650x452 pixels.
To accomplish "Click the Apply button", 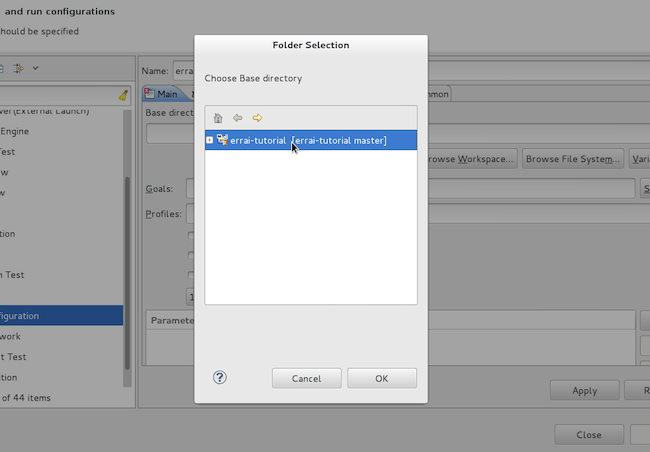I will click(x=584, y=390).
